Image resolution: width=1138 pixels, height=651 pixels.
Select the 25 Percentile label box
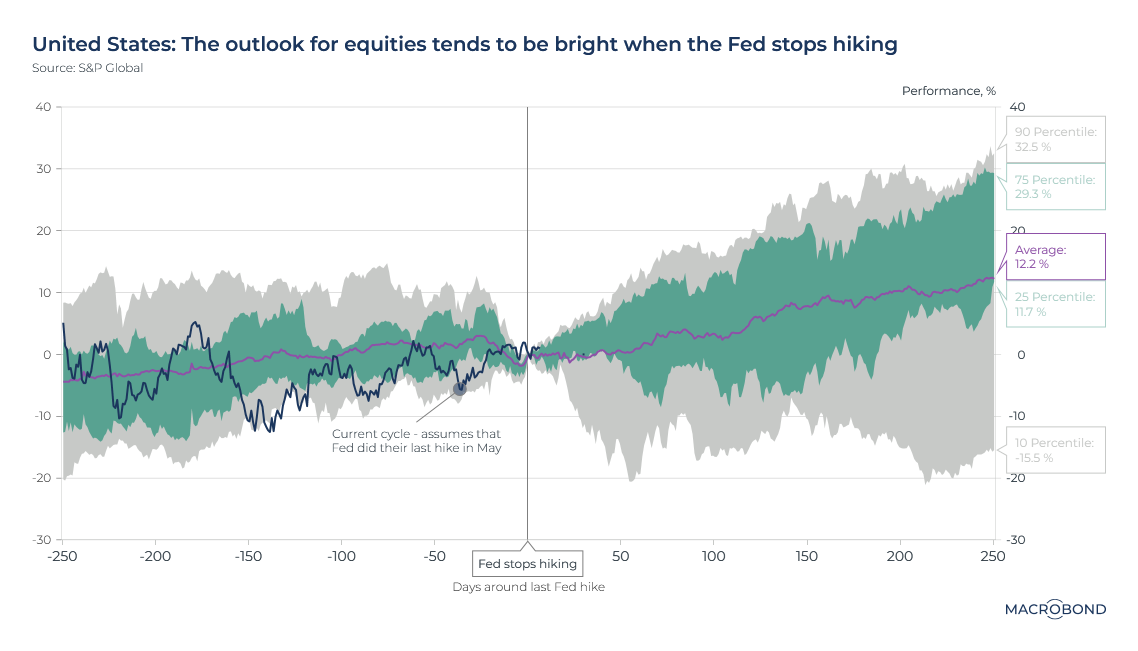(x=1055, y=304)
